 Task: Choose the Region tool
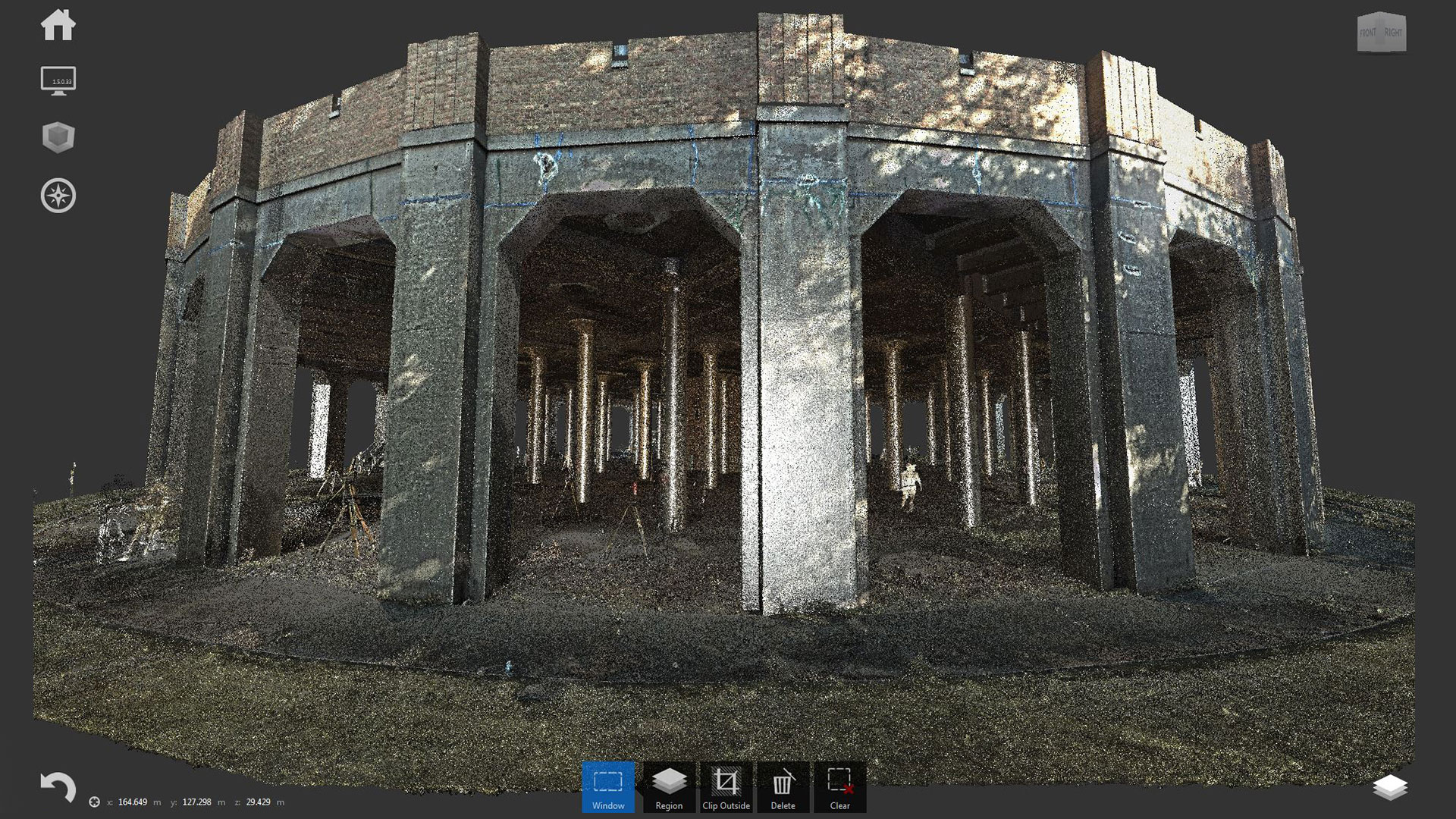[x=669, y=787]
